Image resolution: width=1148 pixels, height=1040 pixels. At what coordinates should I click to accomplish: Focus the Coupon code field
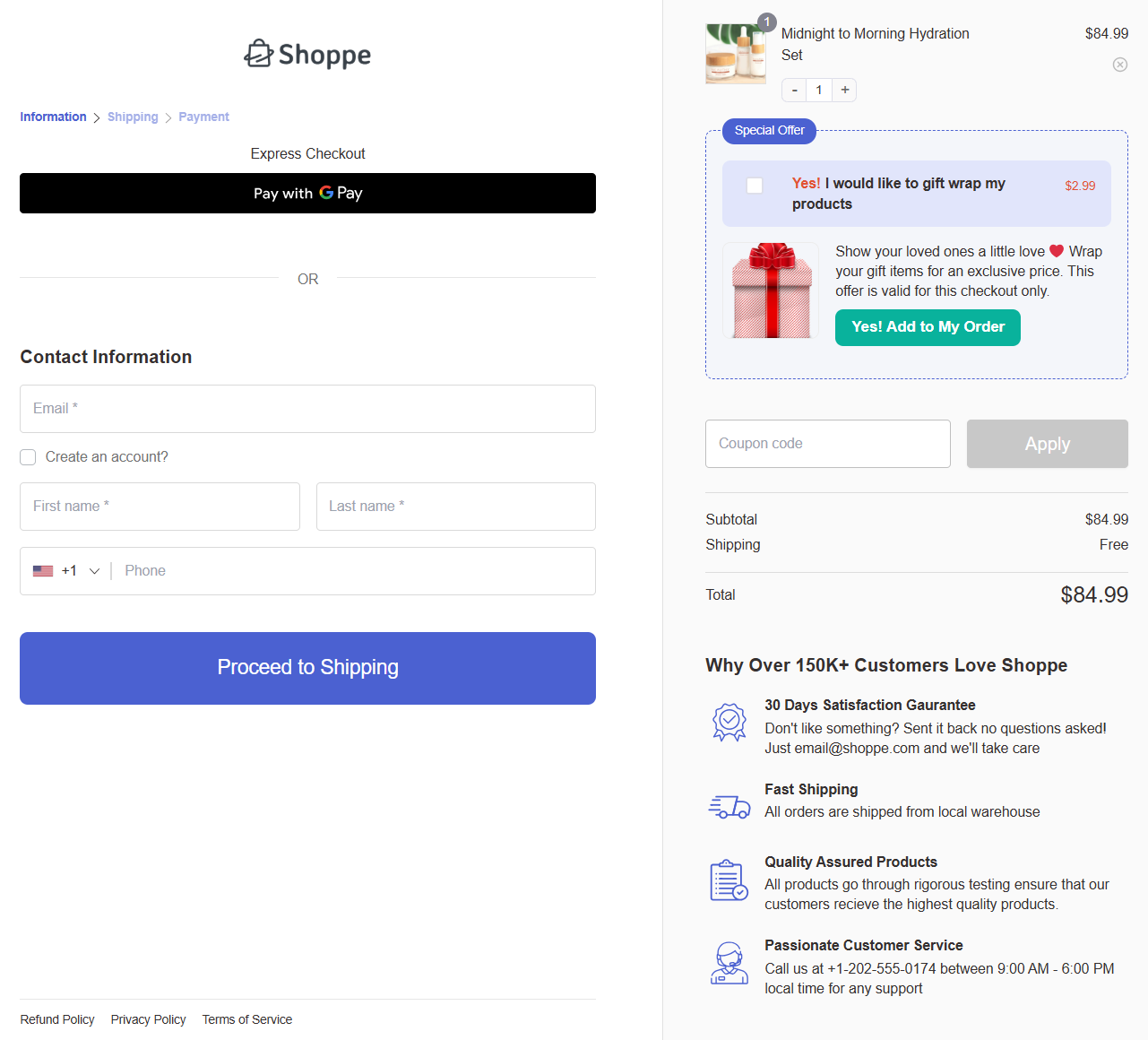[828, 444]
